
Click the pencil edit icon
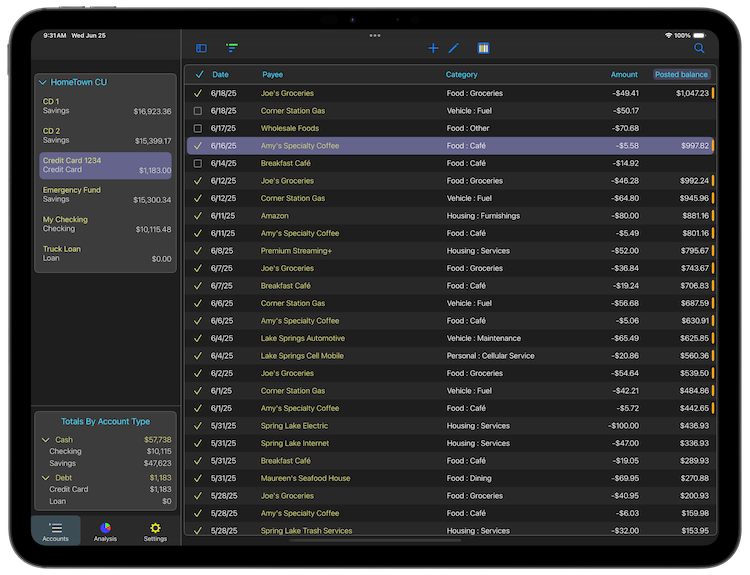click(x=454, y=48)
